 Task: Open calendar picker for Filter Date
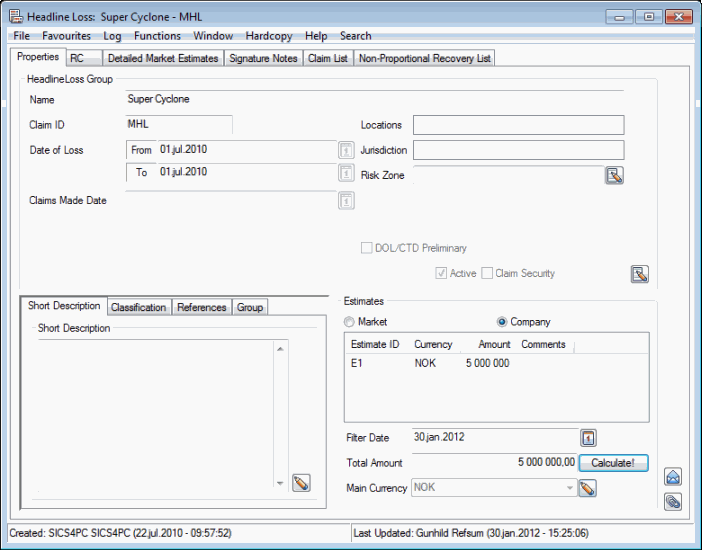click(x=589, y=438)
